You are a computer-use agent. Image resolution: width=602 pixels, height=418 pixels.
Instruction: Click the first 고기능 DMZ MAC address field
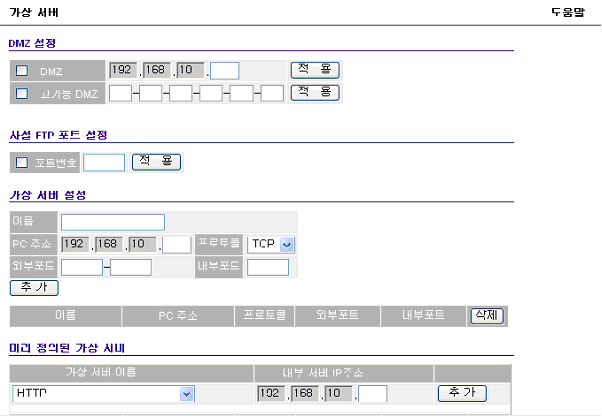[x=120, y=93]
